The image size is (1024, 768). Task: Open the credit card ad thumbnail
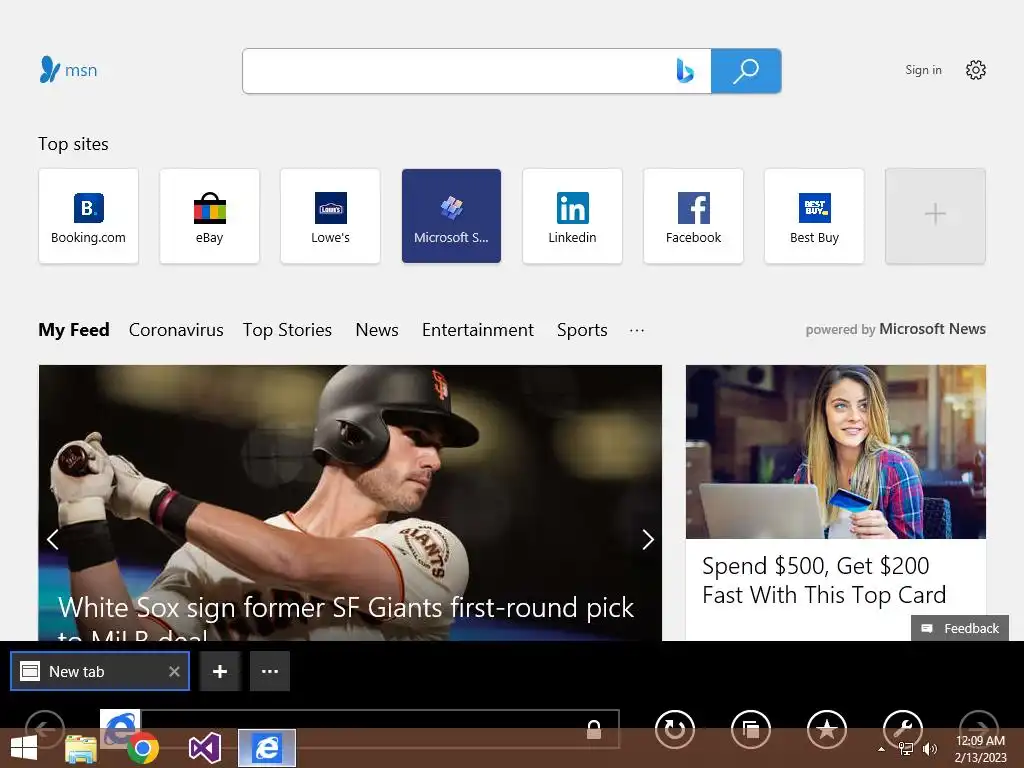[x=836, y=452]
